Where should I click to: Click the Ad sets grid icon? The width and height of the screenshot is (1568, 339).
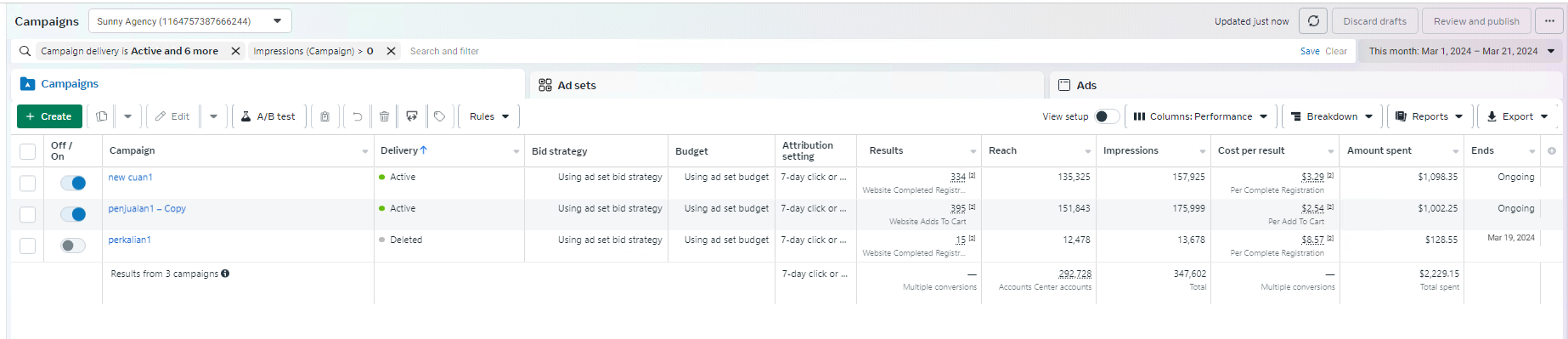pos(545,85)
